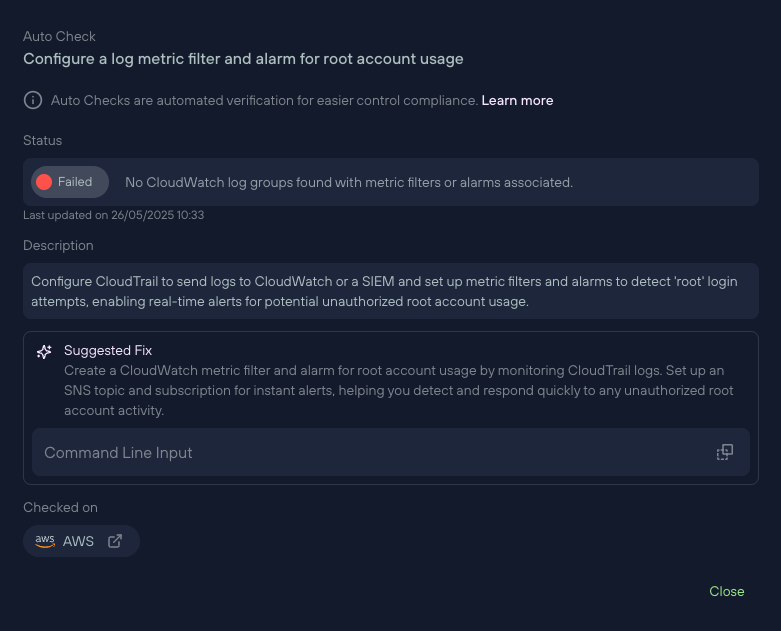
Task: Click the sparkle icon next to Suggested Fix
Action: click(x=44, y=352)
